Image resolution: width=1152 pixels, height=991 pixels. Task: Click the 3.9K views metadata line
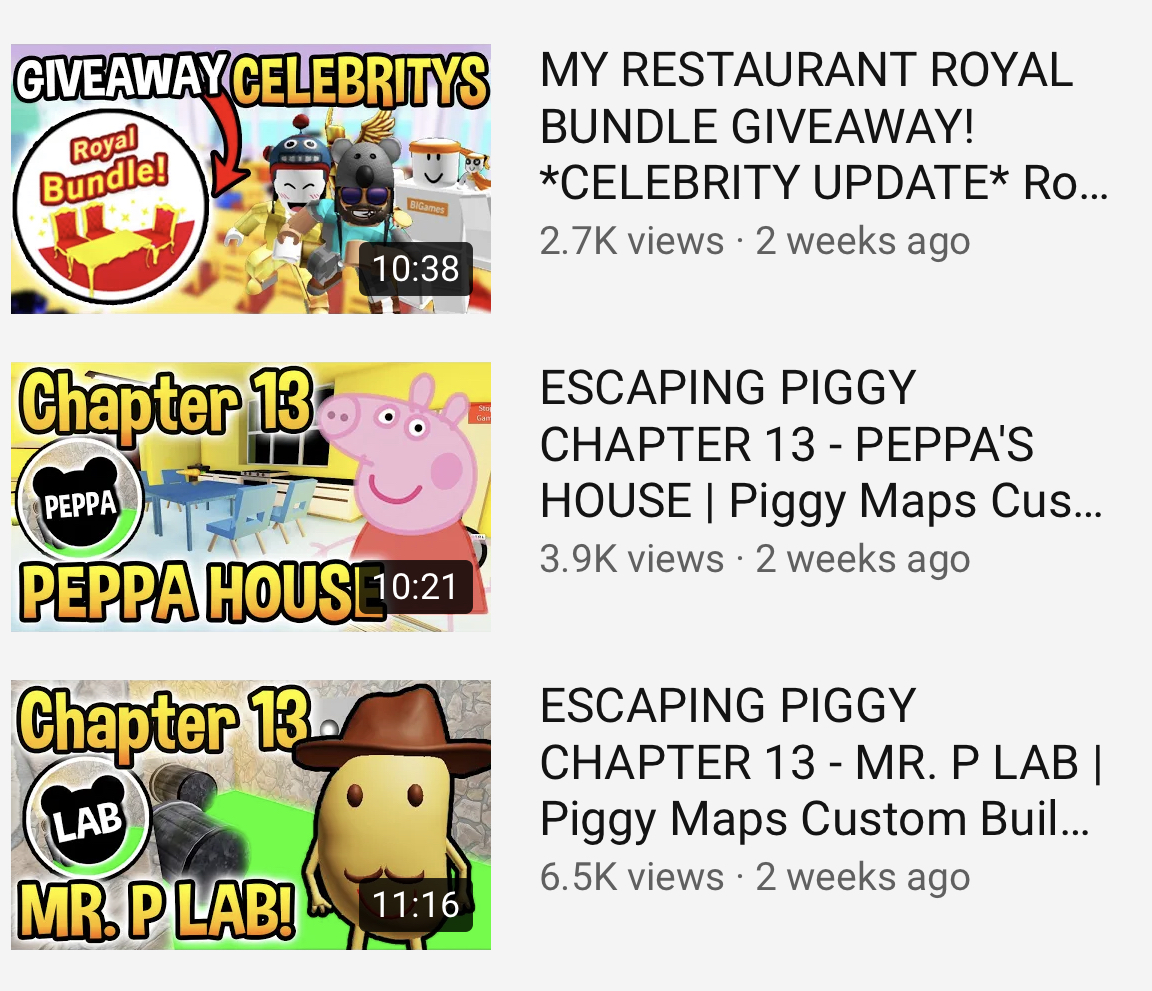pos(755,560)
